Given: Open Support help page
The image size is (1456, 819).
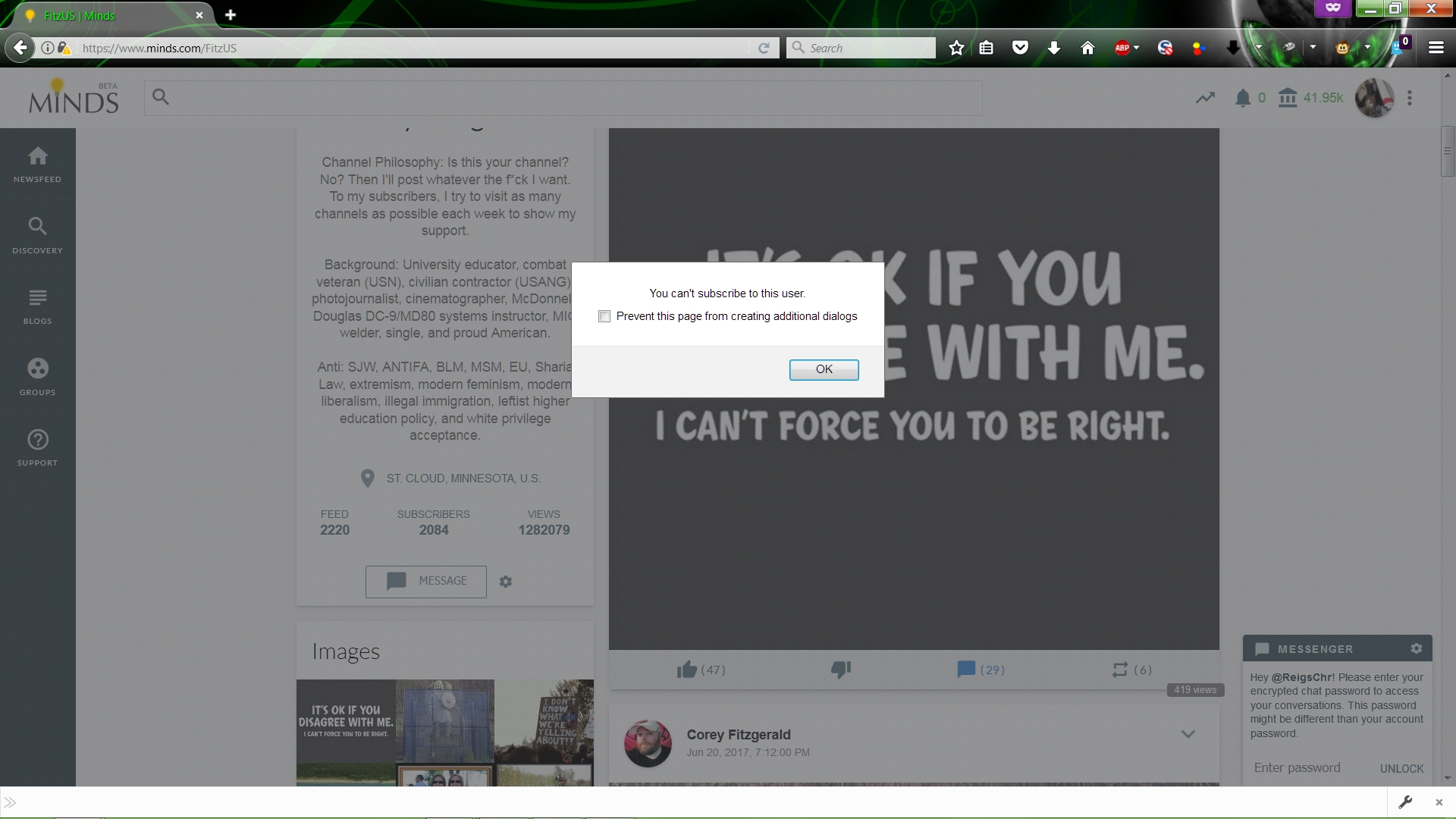Looking at the screenshot, I should (37, 447).
